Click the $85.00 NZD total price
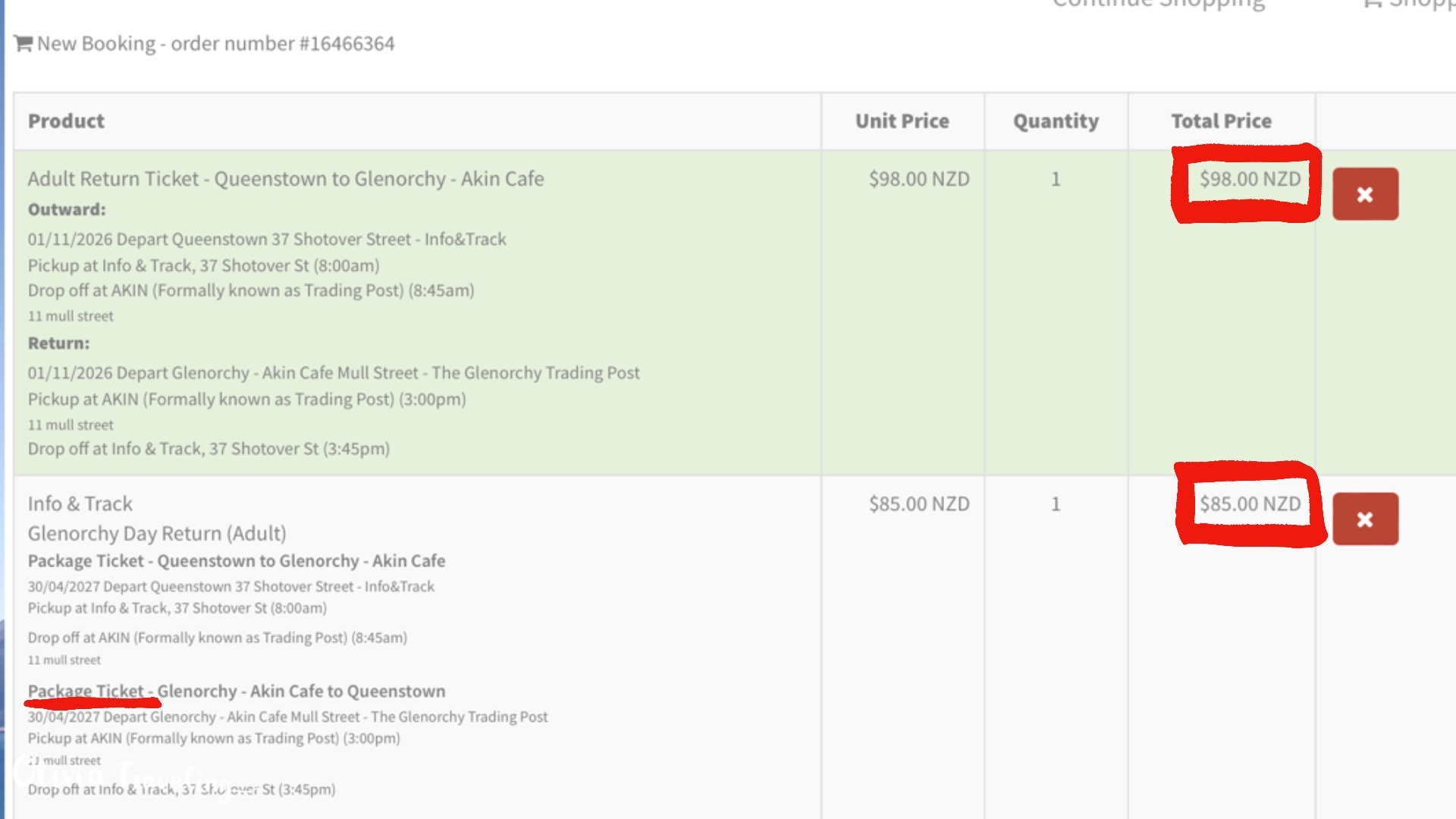The width and height of the screenshot is (1456, 819). 1250,504
